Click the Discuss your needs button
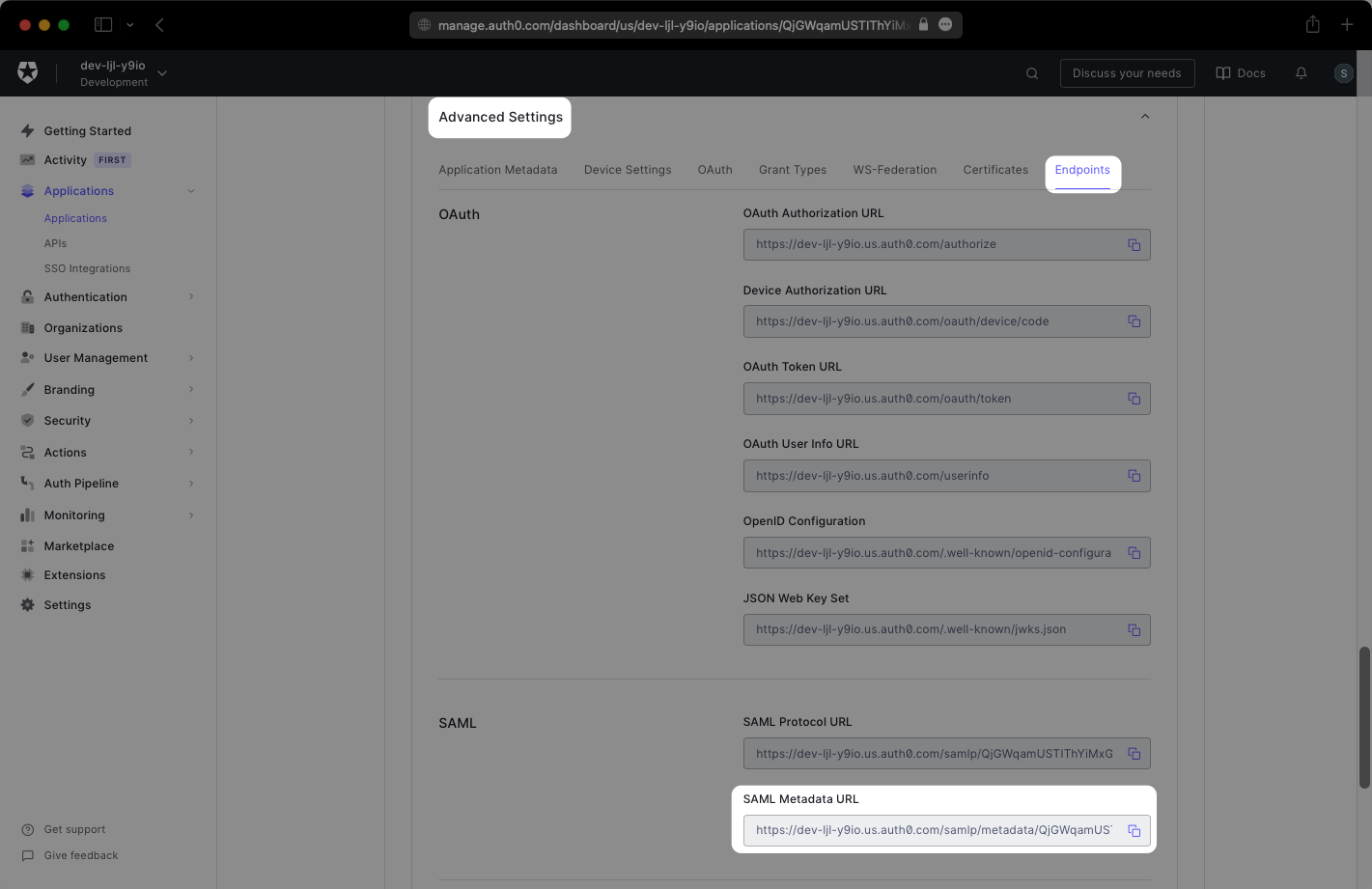The height and width of the screenshot is (889, 1372). pos(1127,72)
